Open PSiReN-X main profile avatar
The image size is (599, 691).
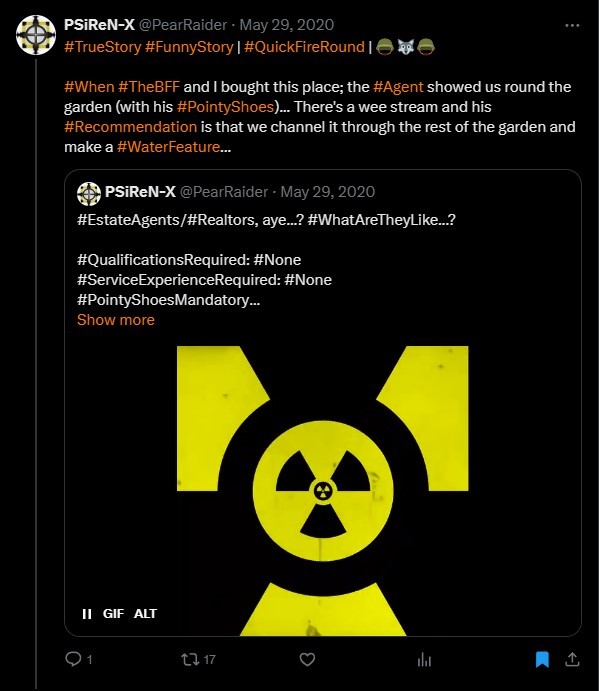point(36,35)
